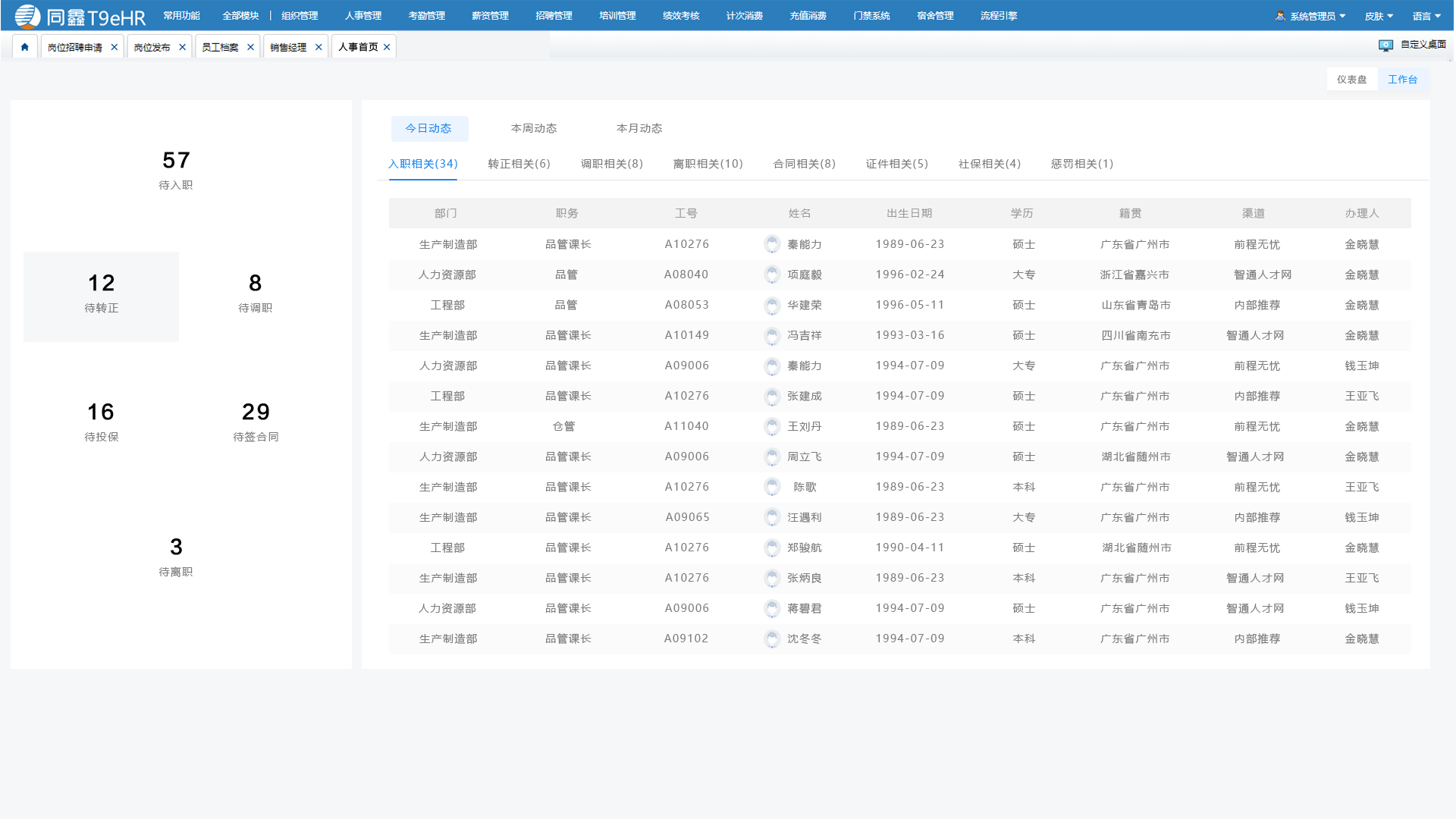This screenshot has width=1456, height=819.
Task: Open the 人事管理 menu
Action: point(363,16)
